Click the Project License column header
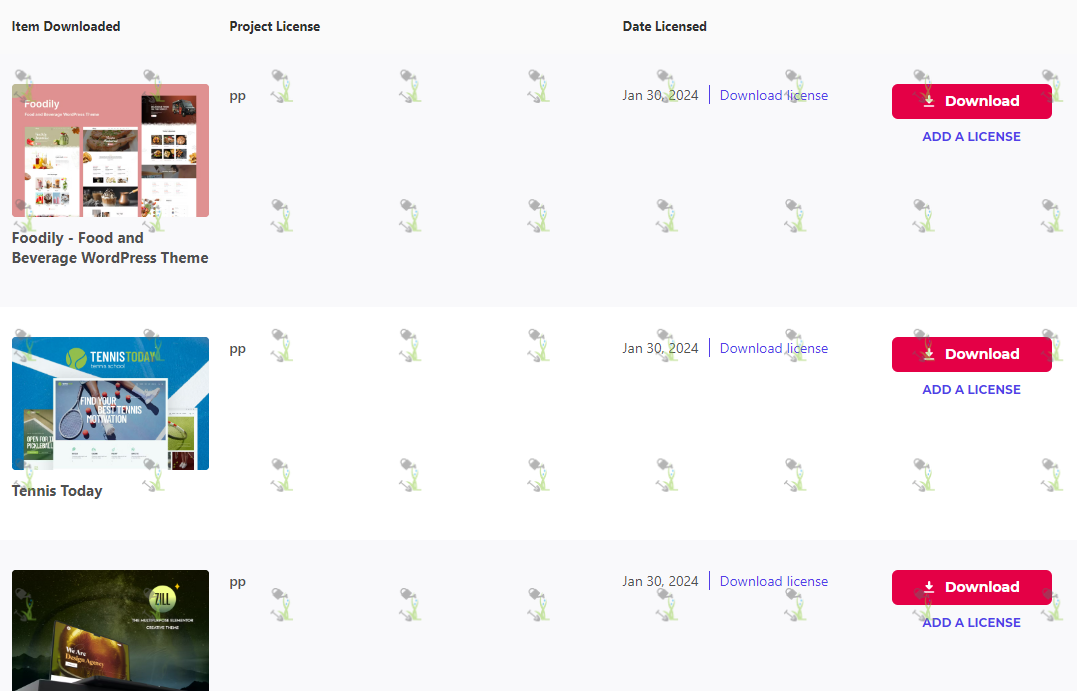 pos(275,26)
